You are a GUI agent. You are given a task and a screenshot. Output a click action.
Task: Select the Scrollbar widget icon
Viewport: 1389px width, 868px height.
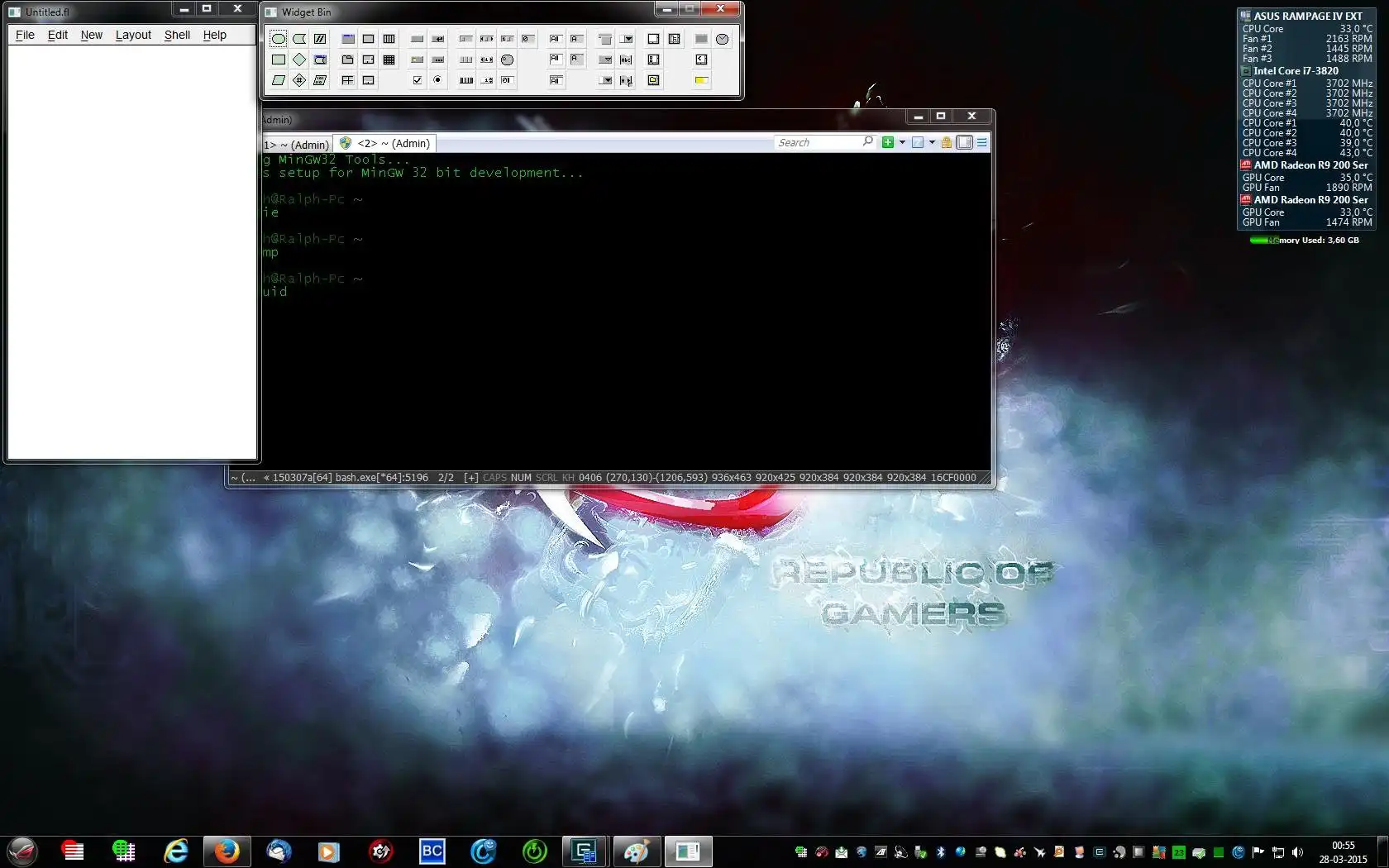487,39
